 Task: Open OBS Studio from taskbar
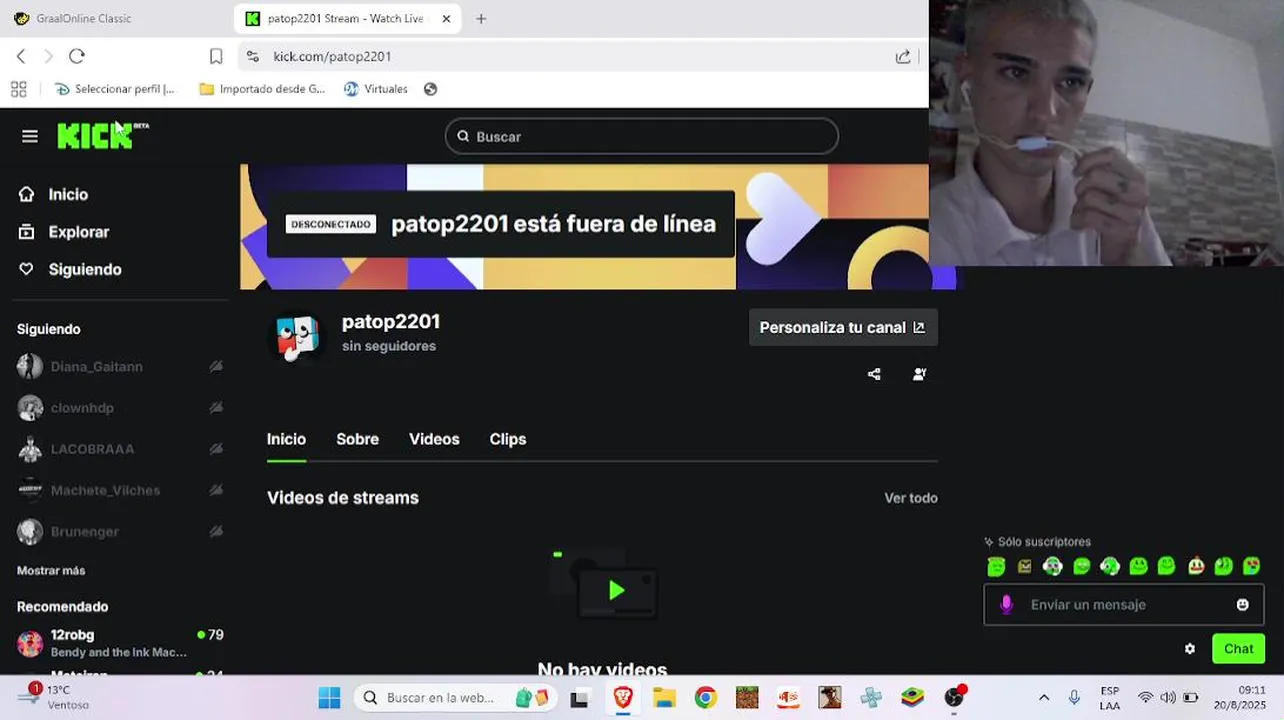coord(954,698)
